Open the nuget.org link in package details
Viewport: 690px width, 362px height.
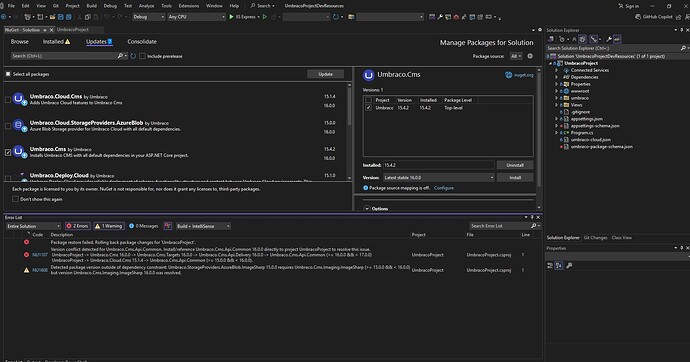click(x=519, y=75)
